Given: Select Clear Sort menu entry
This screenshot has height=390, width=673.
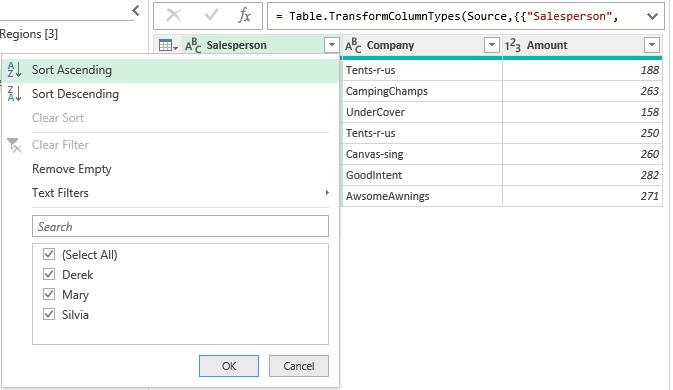Looking at the screenshot, I should 170,118.
